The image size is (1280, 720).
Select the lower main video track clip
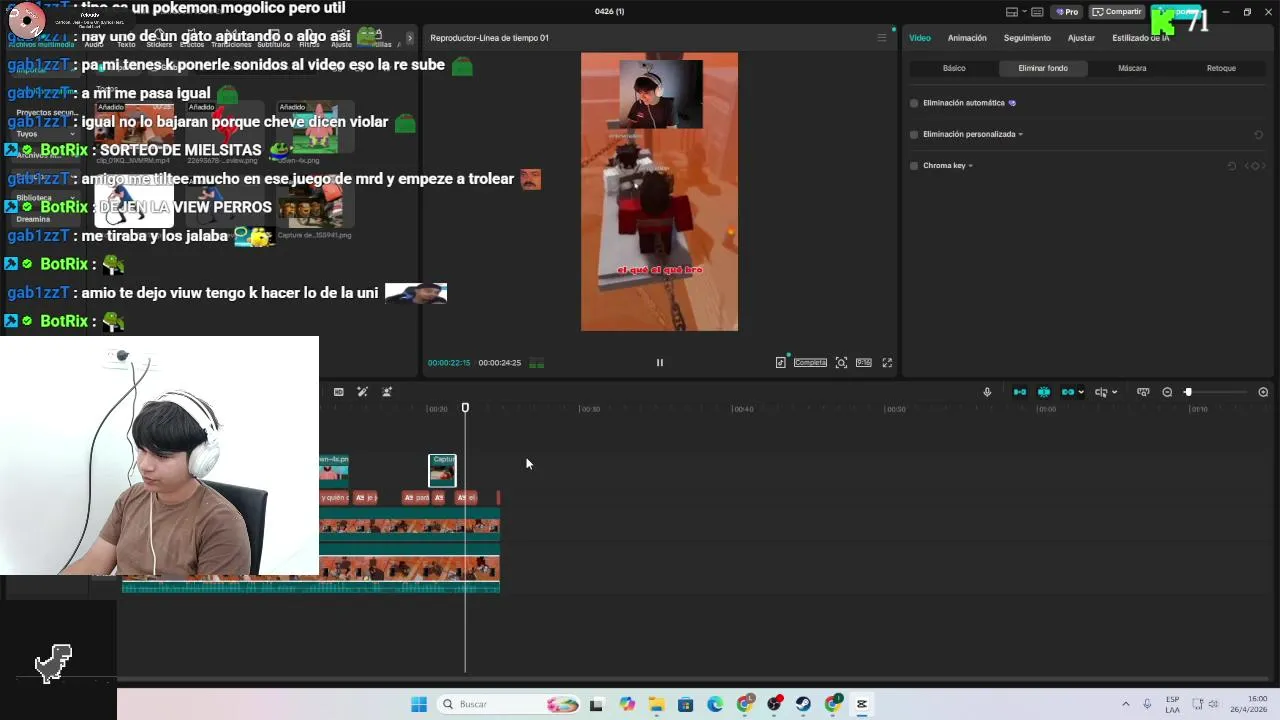coord(409,569)
